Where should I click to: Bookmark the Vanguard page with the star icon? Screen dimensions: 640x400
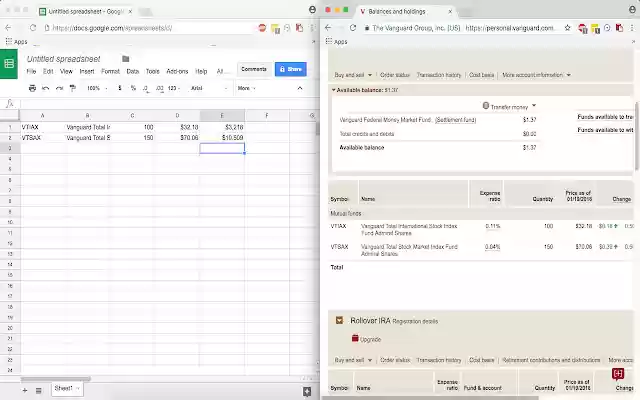[567, 28]
